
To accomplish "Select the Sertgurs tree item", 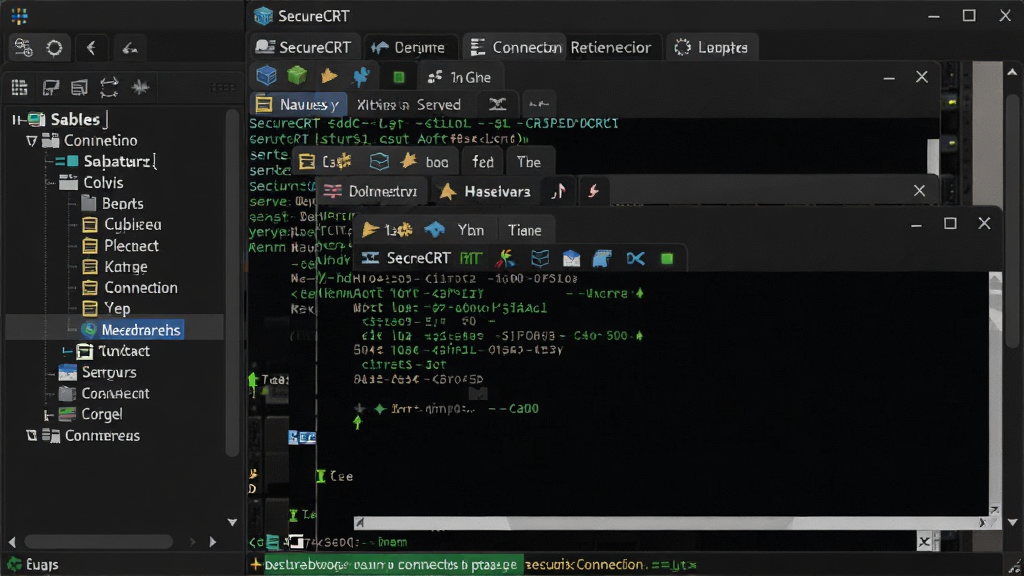I will coord(108,372).
